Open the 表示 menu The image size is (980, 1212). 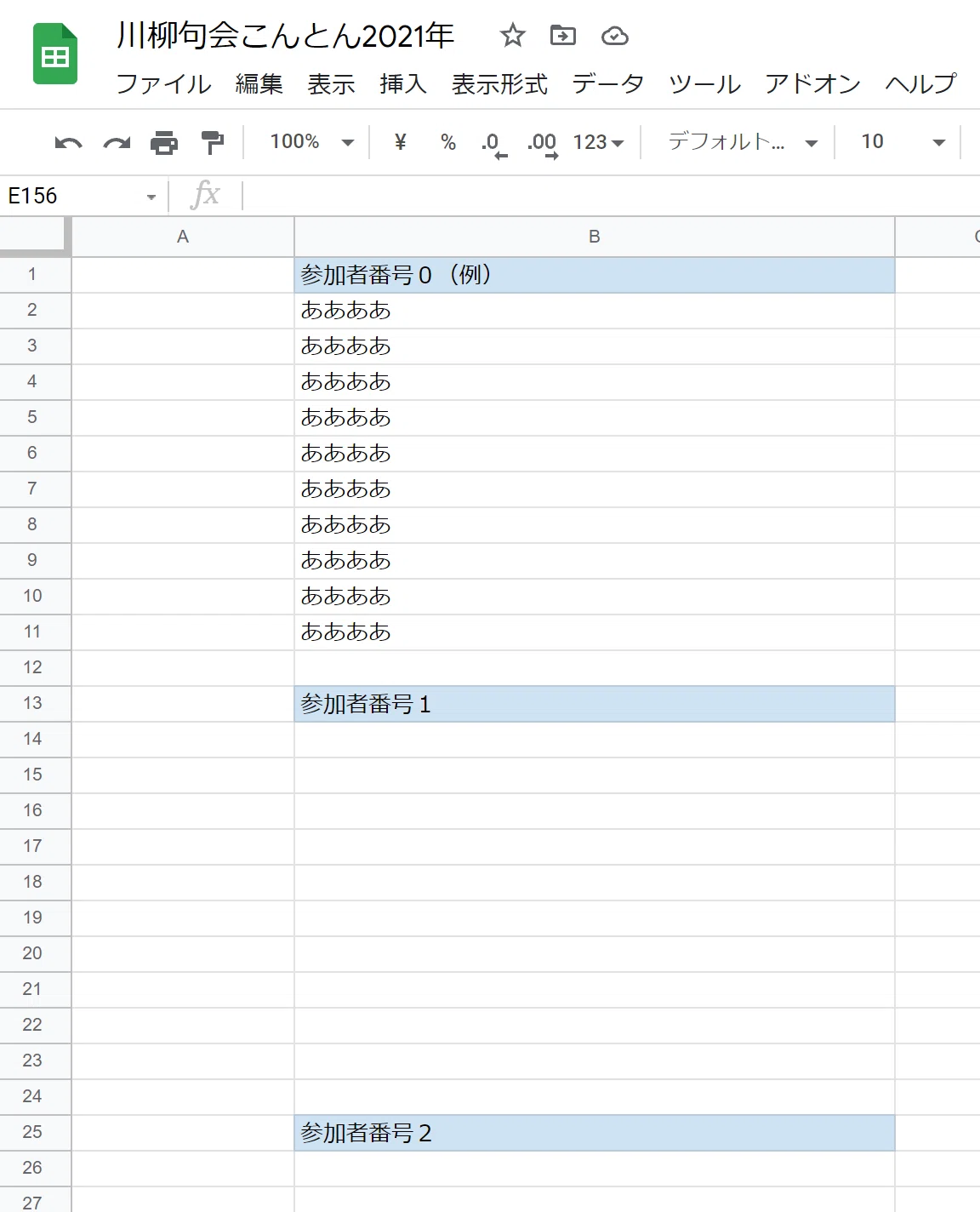pos(331,83)
